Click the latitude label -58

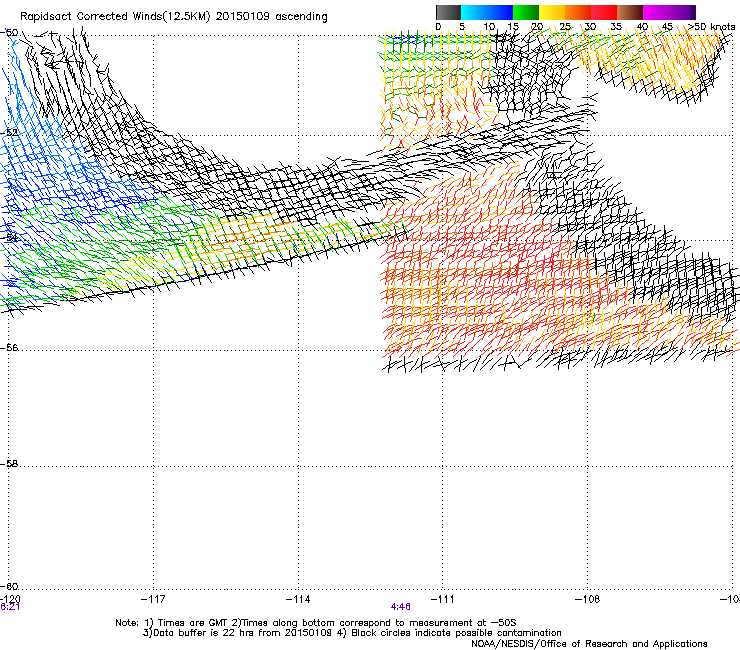pos(9,464)
